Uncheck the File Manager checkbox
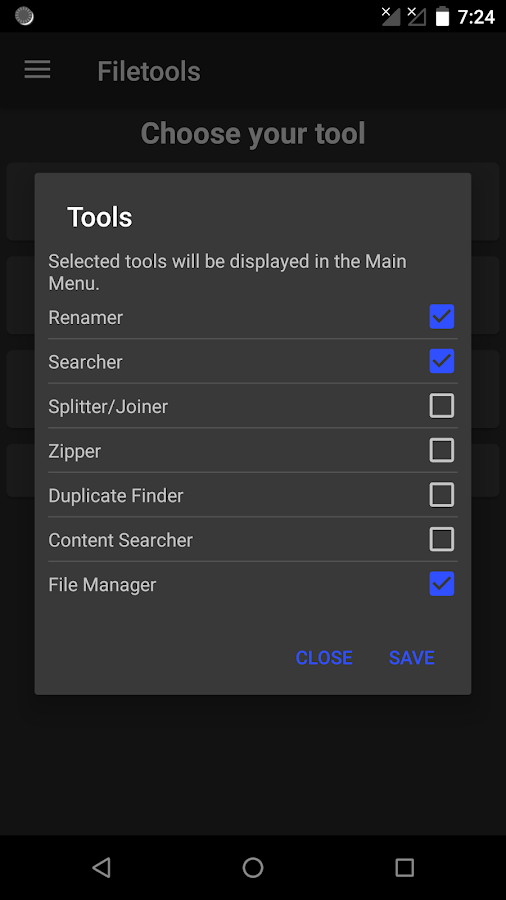 click(x=442, y=584)
